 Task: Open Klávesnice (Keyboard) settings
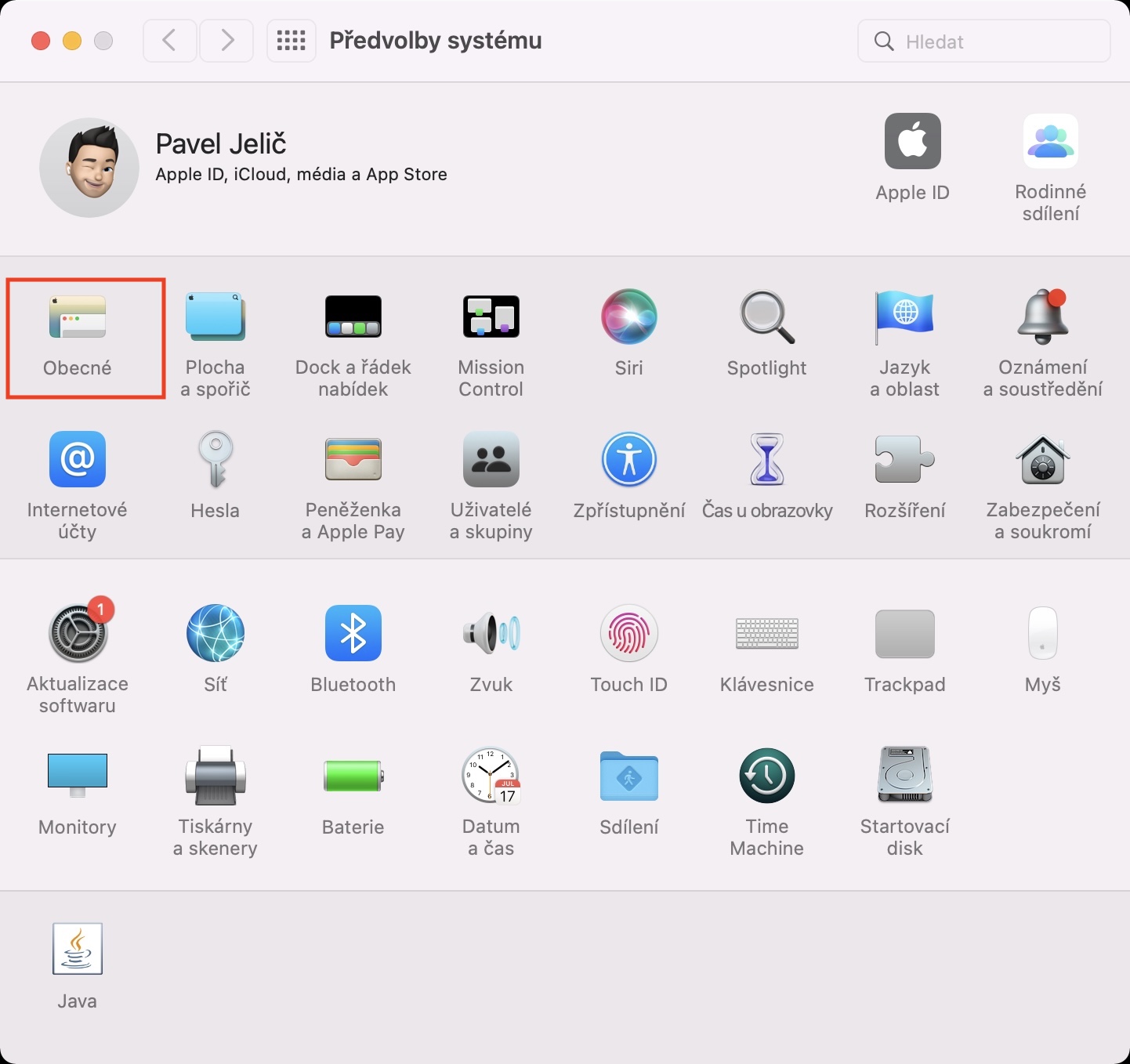tap(767, 633)
